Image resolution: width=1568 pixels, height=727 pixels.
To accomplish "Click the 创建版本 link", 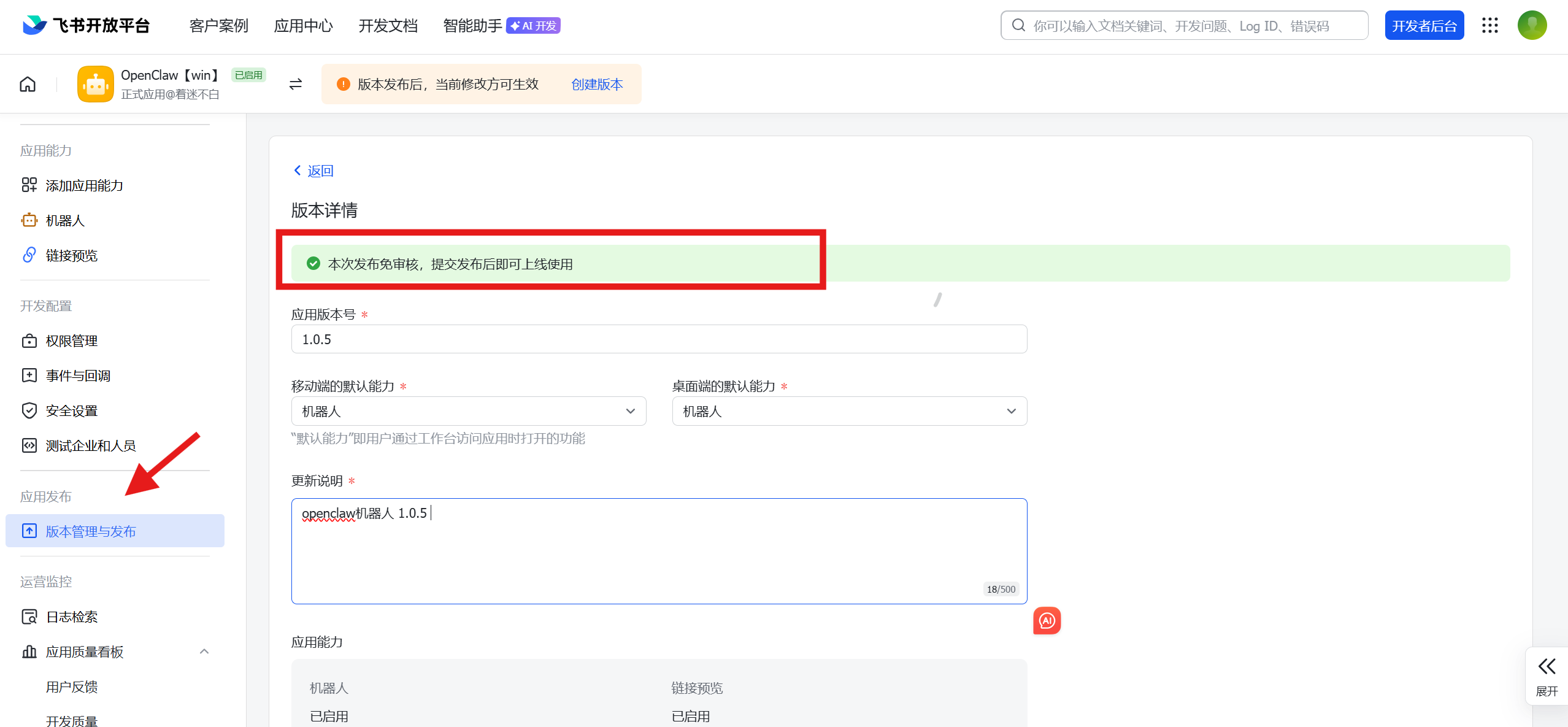I will [x=596, y=84].
